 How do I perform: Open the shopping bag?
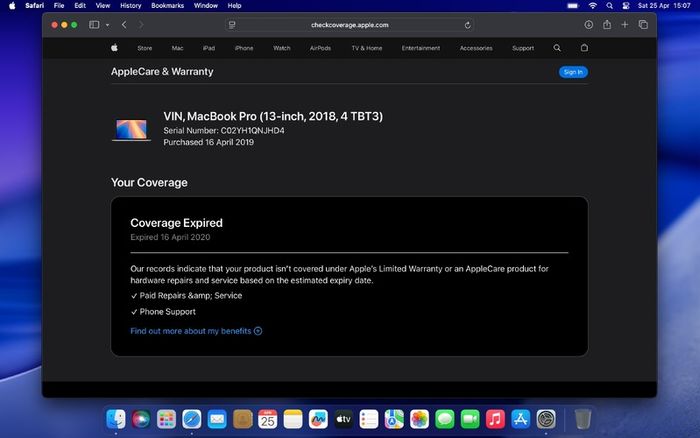(584, 48)
